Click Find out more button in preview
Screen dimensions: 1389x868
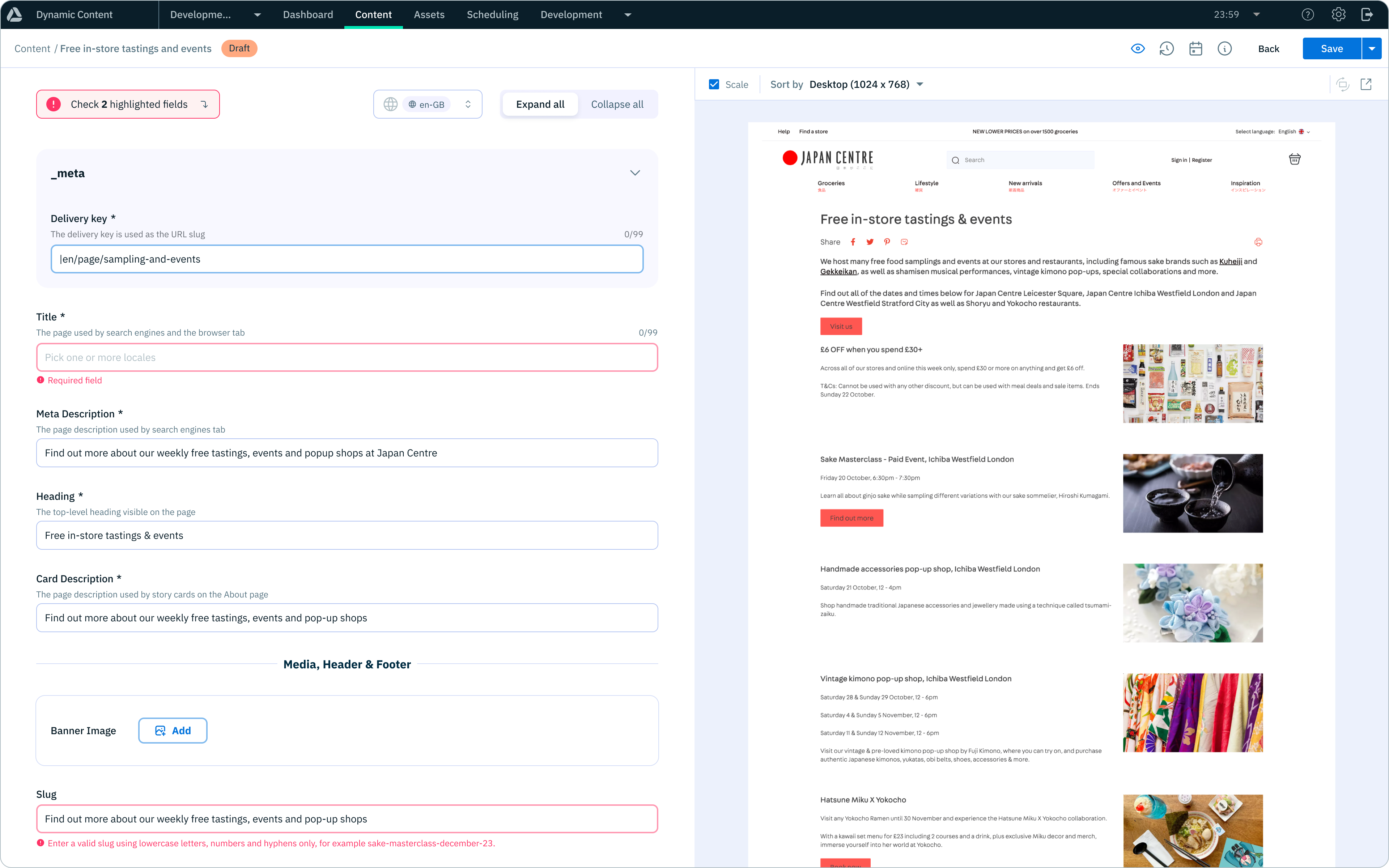851,518
